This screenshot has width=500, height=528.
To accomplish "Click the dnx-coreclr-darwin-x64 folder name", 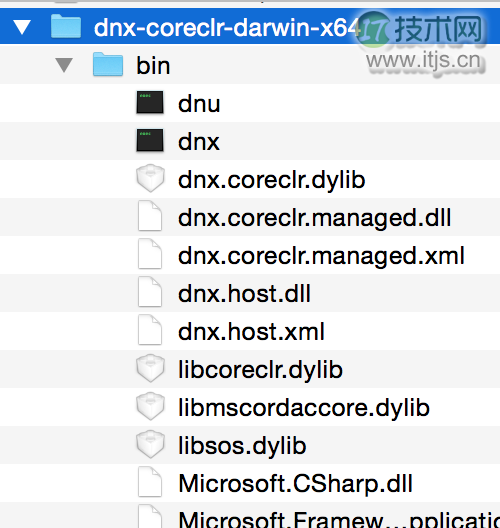I will [x=226, y=28].
